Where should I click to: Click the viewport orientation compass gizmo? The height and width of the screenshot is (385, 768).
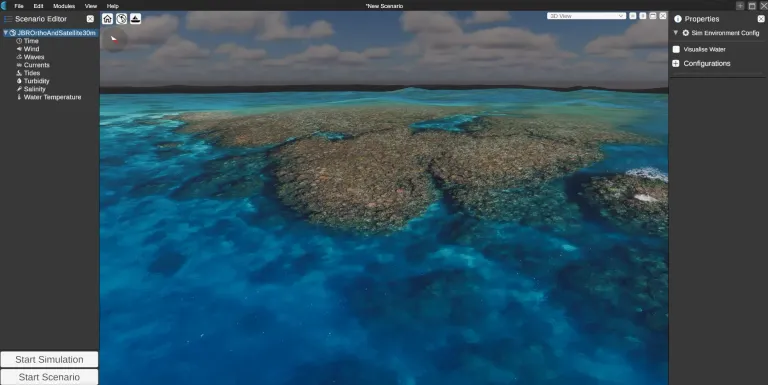[114, 39]
